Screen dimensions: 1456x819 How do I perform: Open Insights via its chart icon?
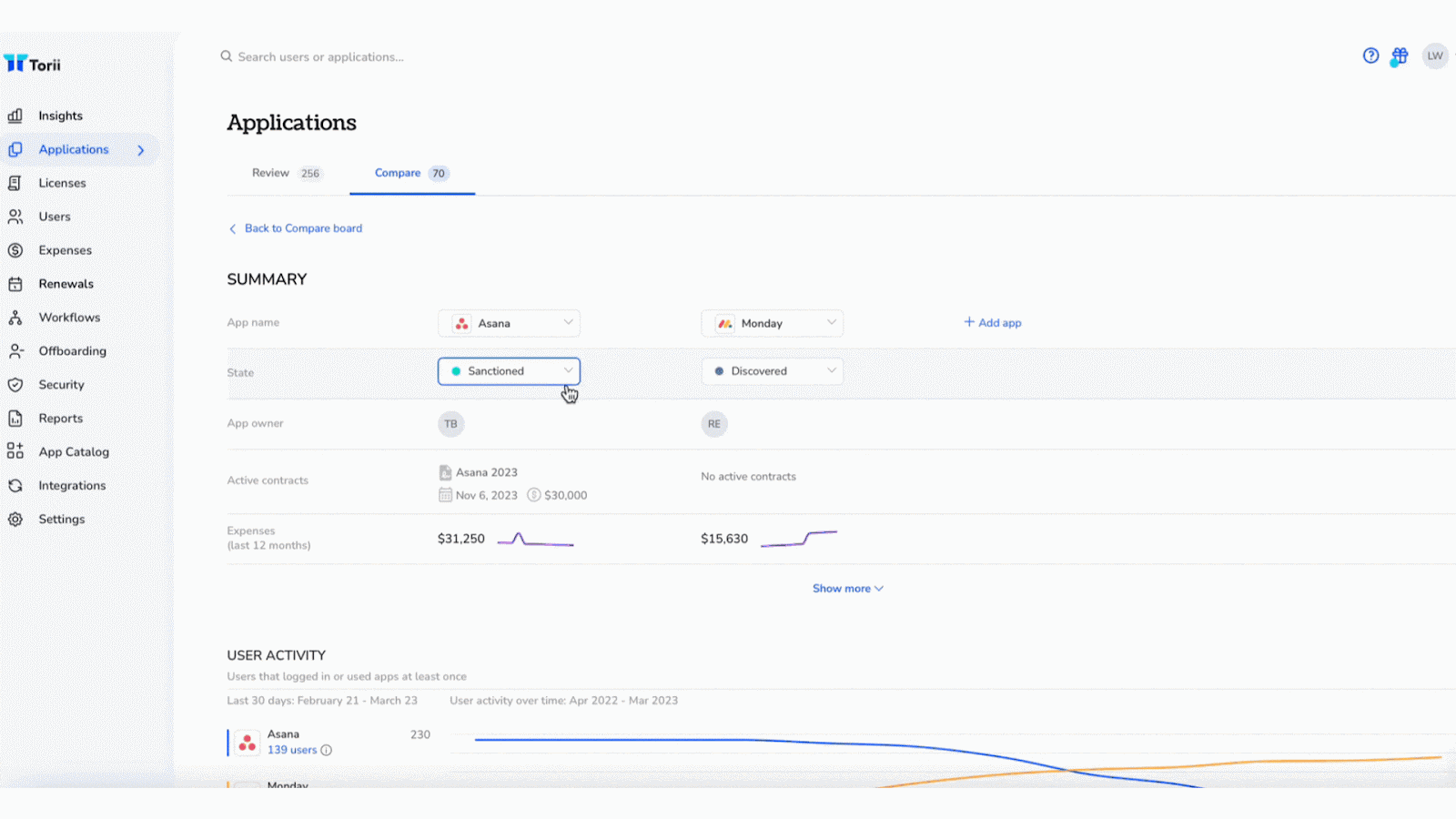15,116
